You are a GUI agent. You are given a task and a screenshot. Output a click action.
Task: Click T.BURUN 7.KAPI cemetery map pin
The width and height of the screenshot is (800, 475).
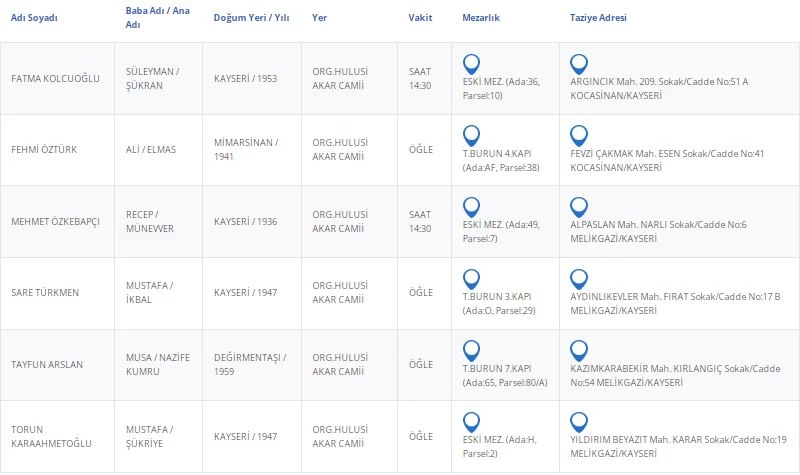coord(472,350)
